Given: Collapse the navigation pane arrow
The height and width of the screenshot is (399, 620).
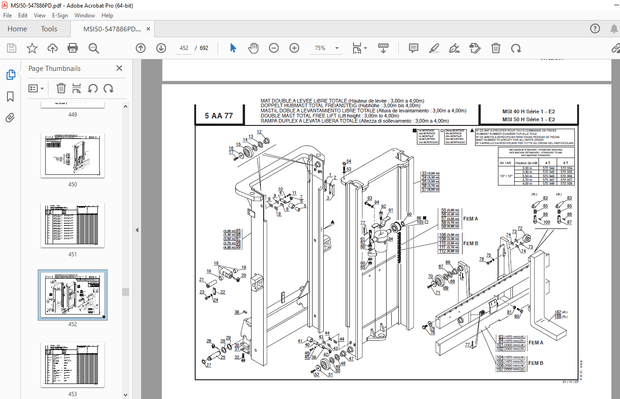Looking at the screenshot, I should click(x=137, y=230).
